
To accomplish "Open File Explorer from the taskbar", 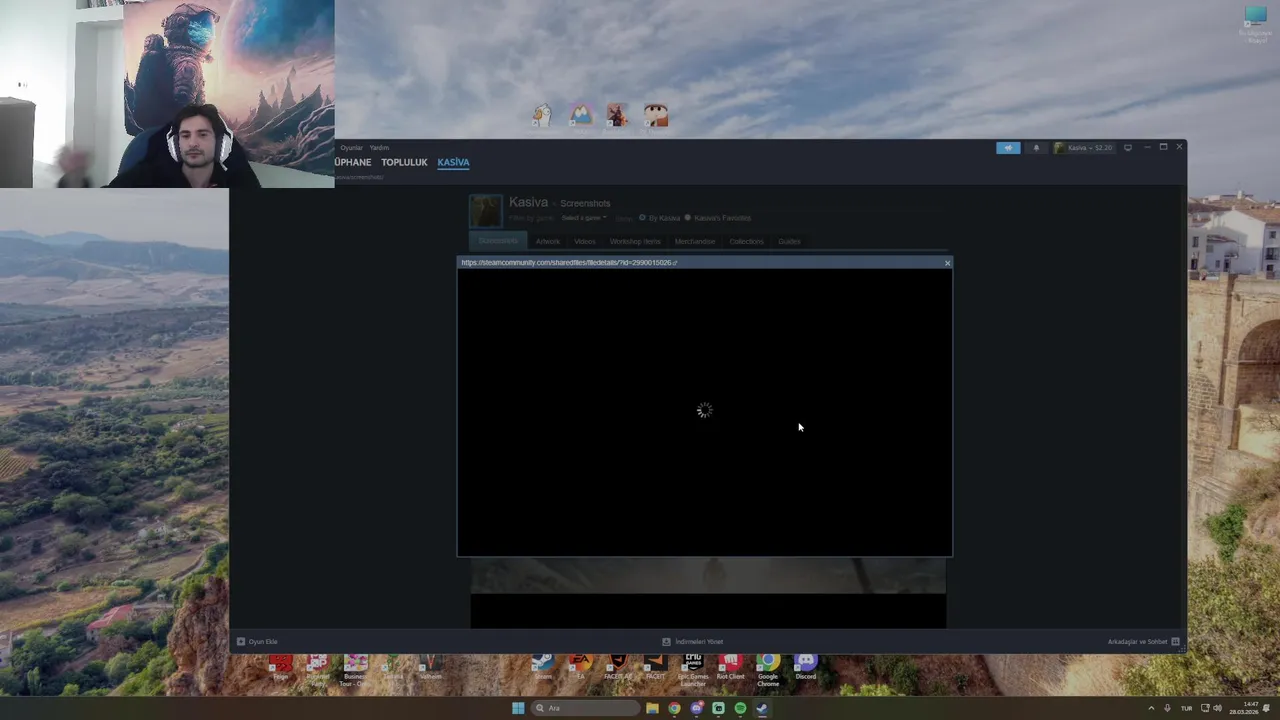I will coord(652,708).
